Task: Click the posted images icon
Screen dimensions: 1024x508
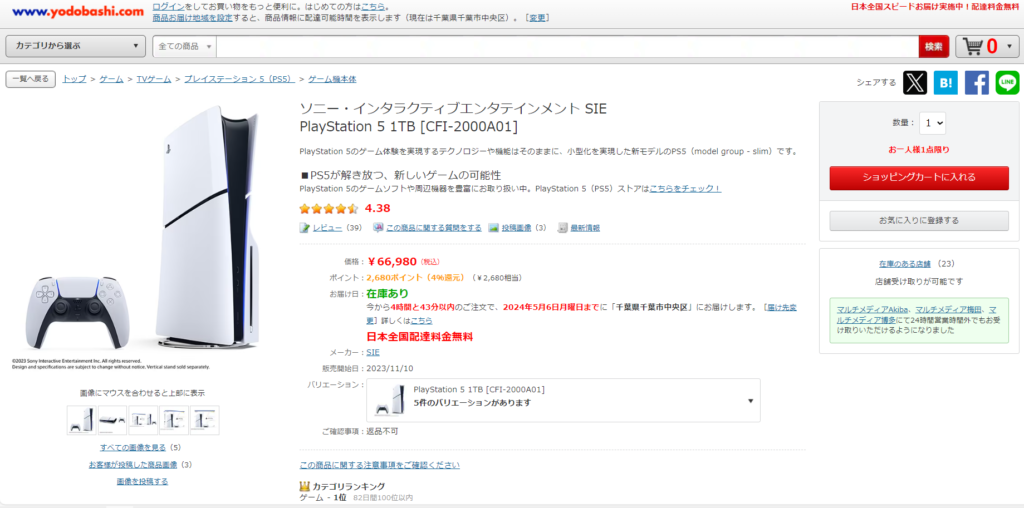Action: [x=494, y=228]
